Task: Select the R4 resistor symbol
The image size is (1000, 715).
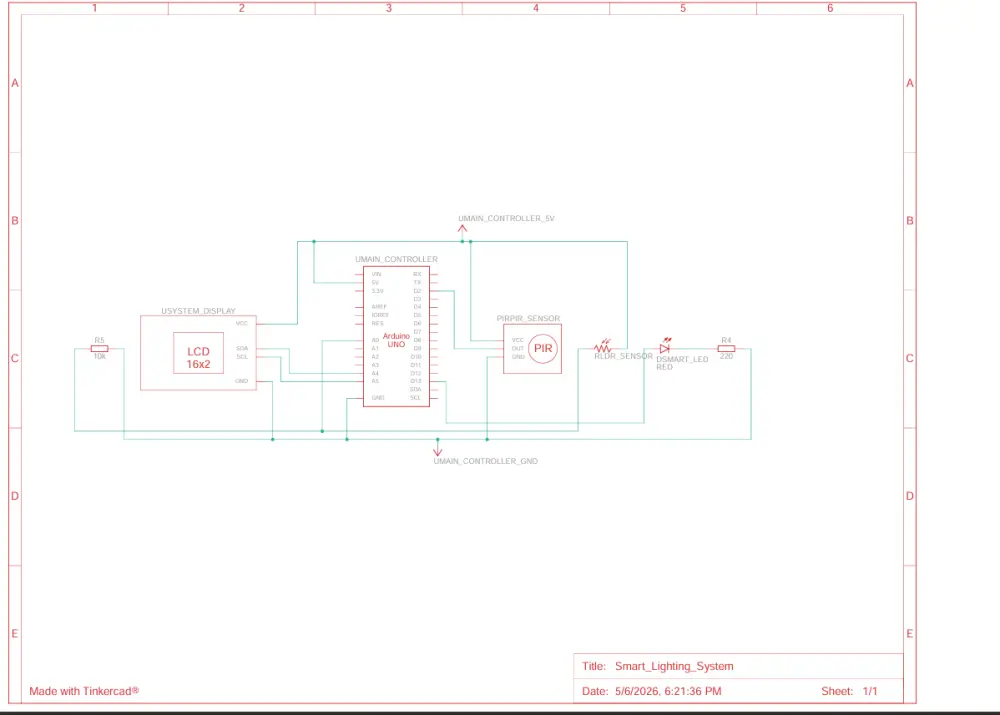Action: [x=726, y=349]
